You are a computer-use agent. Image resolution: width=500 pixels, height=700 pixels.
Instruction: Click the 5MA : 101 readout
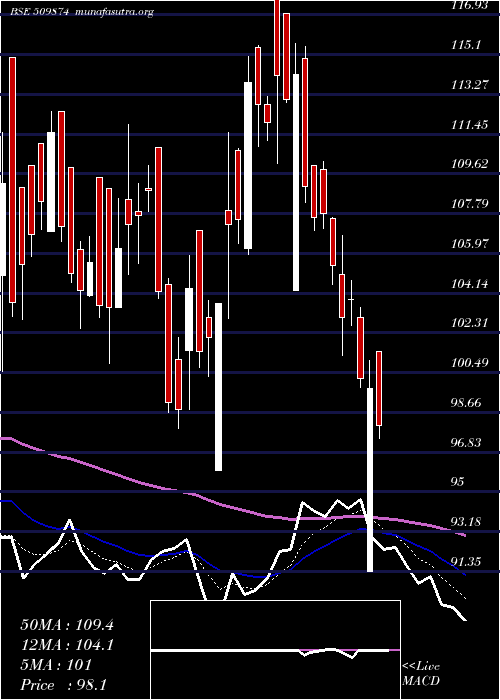click(x=56, y=665)
